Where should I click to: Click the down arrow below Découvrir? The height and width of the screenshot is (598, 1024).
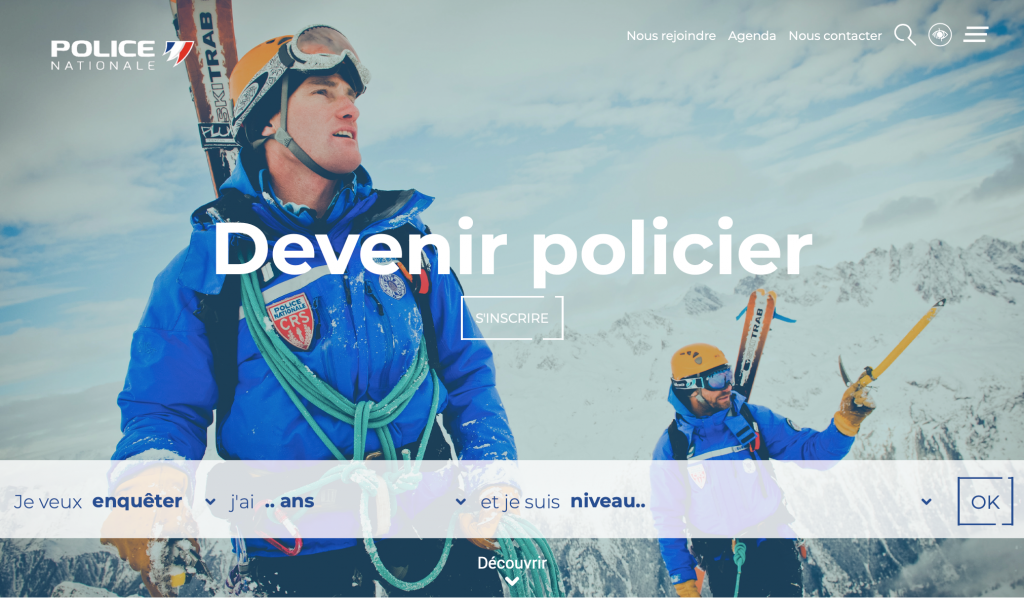[x=512, y=580]
